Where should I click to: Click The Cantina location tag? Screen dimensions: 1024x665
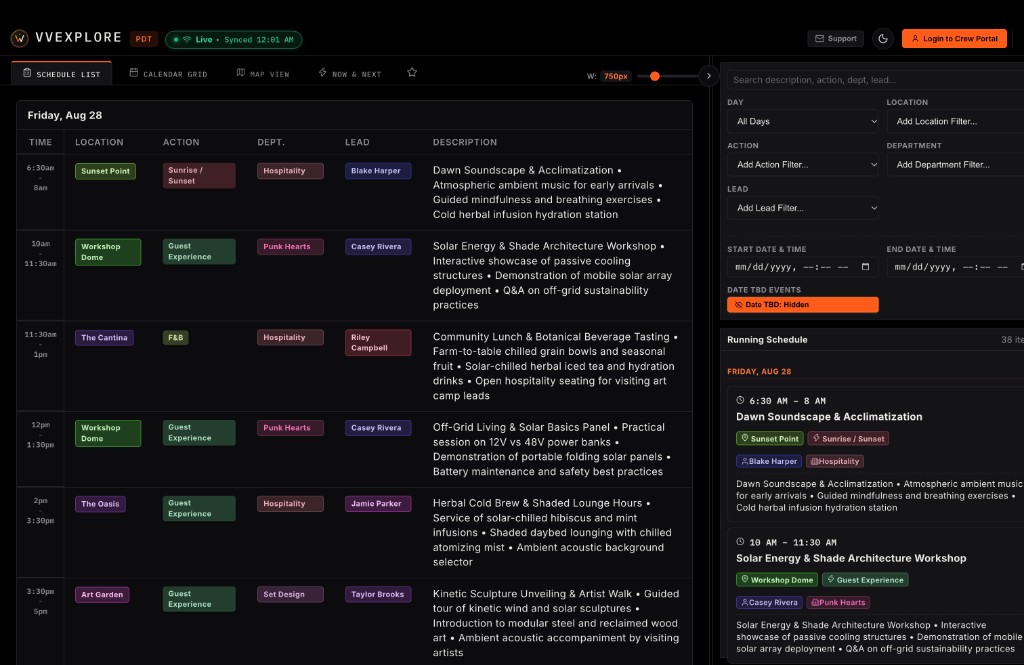104,338
